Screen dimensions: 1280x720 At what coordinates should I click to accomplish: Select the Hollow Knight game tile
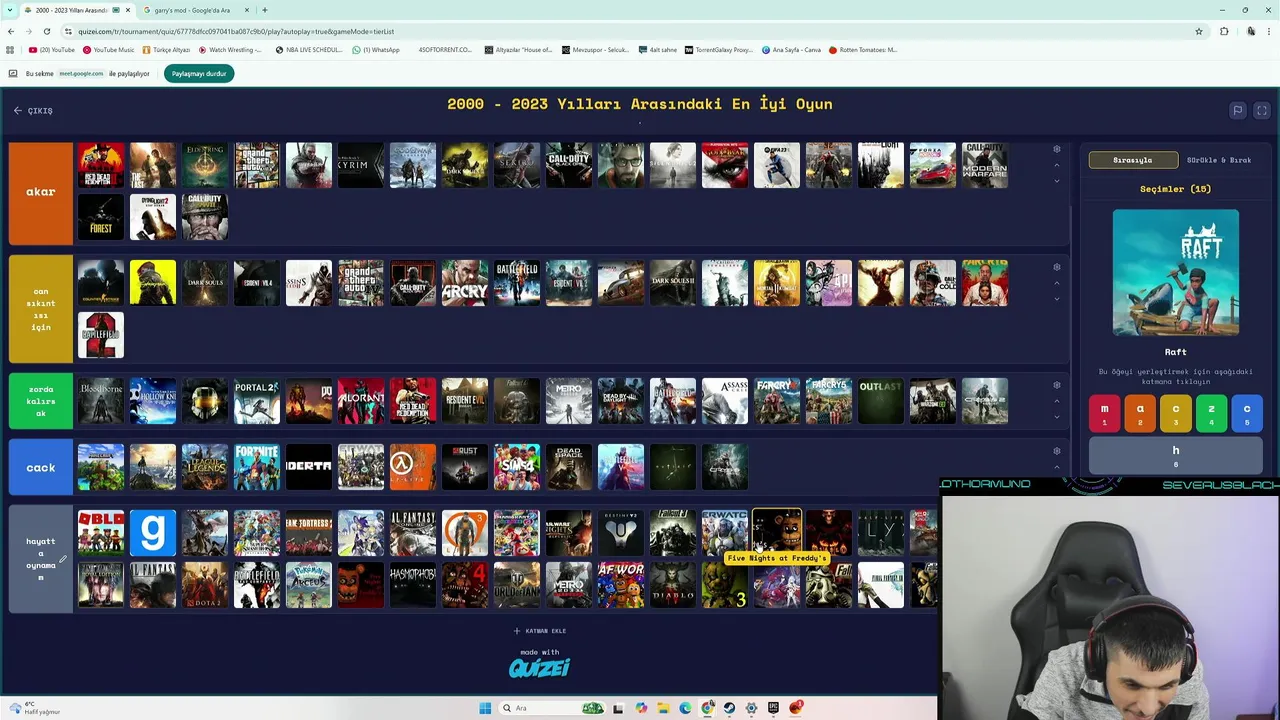coord(153,401)
